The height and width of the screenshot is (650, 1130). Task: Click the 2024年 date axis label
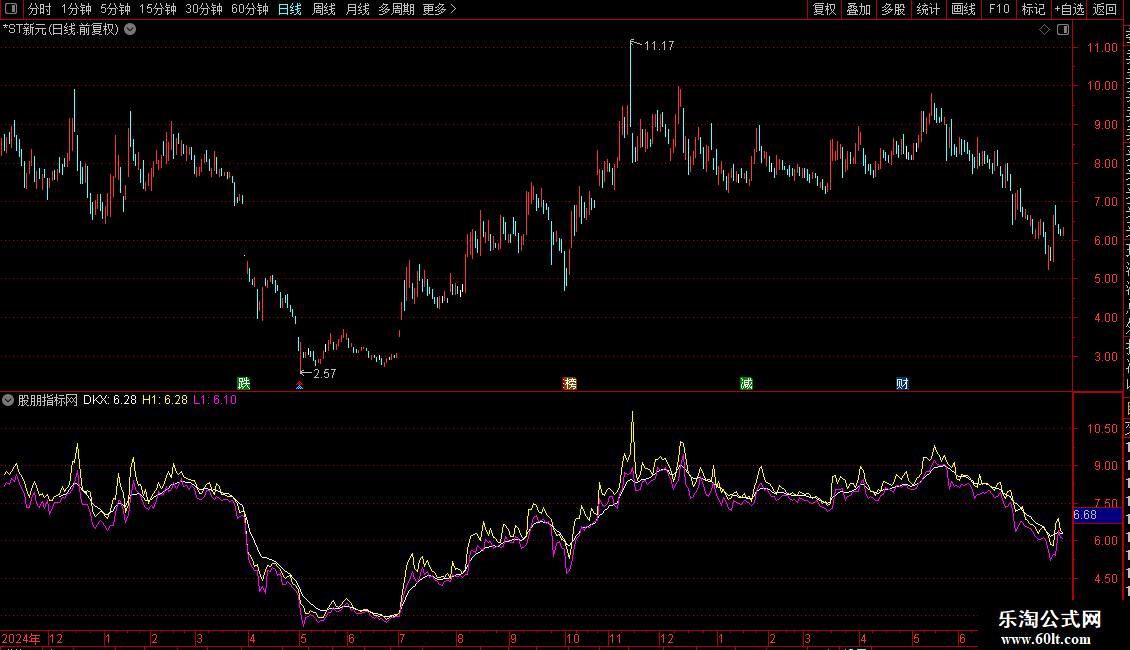tap(21, 638)
